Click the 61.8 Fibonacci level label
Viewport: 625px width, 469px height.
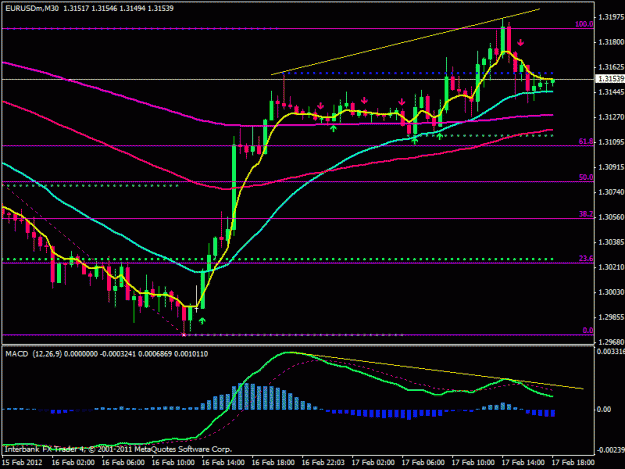click(586, 141)
